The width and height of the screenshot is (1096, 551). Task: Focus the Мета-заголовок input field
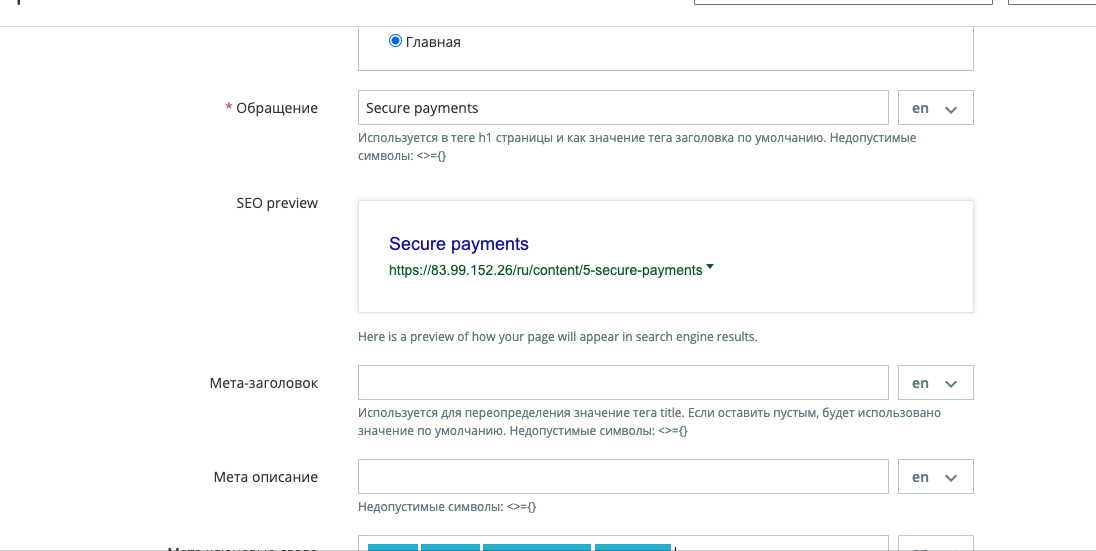coord(622,383)
